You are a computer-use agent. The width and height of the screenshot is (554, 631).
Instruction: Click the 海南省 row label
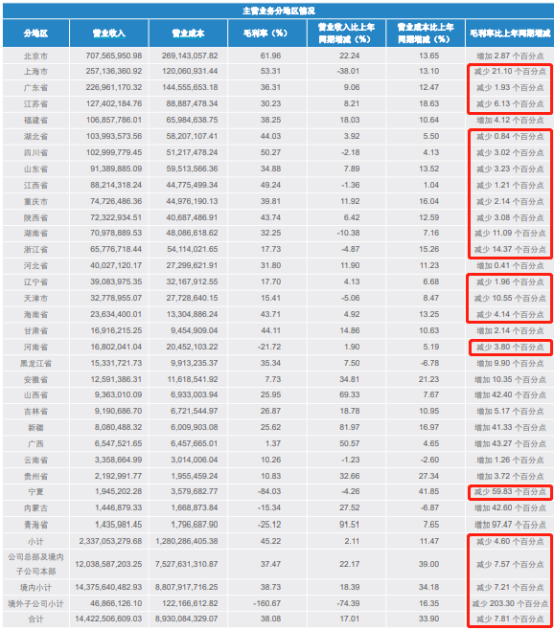pyautogui.click(x=36, y=315)
